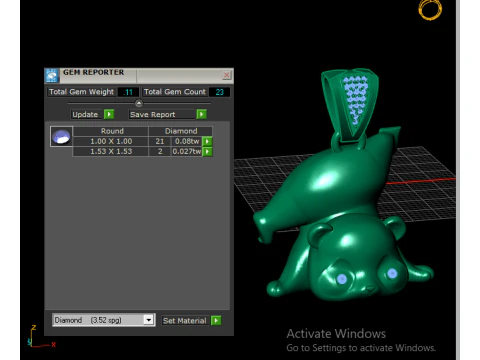Click the Update button label
The image size is (480, 360).
point(85,114)
